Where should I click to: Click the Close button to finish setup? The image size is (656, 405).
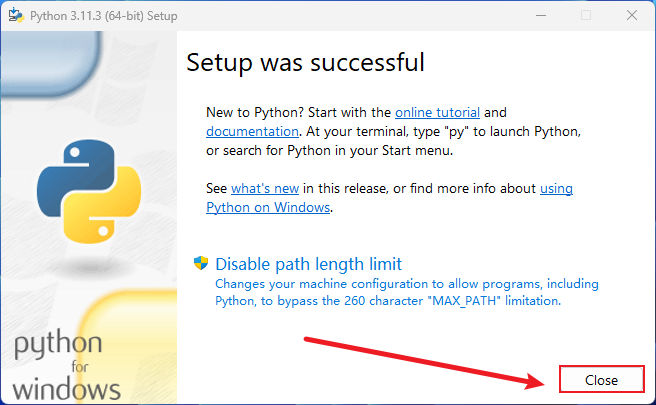coord(602,379)
